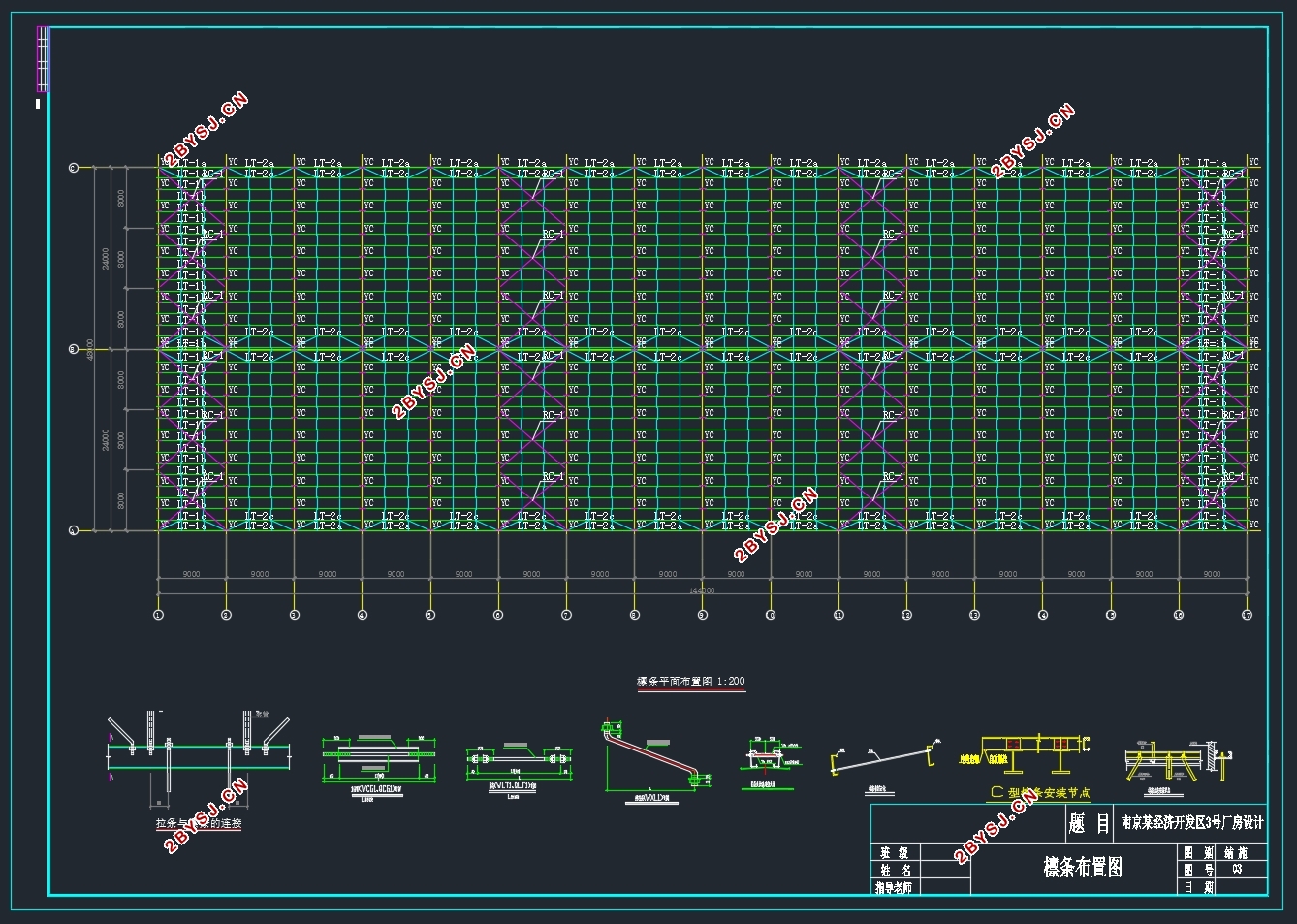Select the 48000 vertical dimension text
1297x924 pixels.
pyautogui.click(x=91, y=349)
